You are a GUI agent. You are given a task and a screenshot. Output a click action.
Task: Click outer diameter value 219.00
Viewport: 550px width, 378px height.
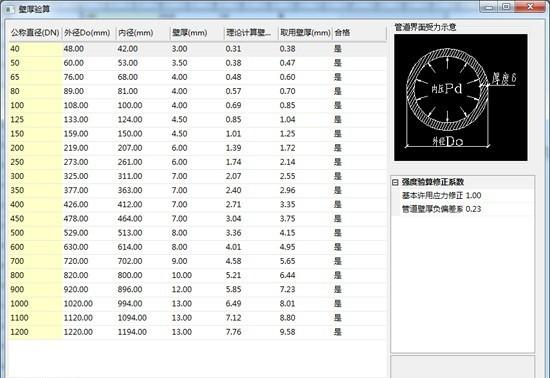click(x=76, y=148)
